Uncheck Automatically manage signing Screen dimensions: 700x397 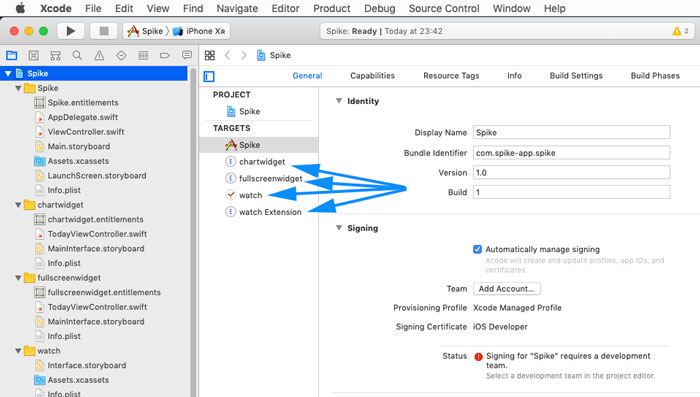[x=477, y=249]
